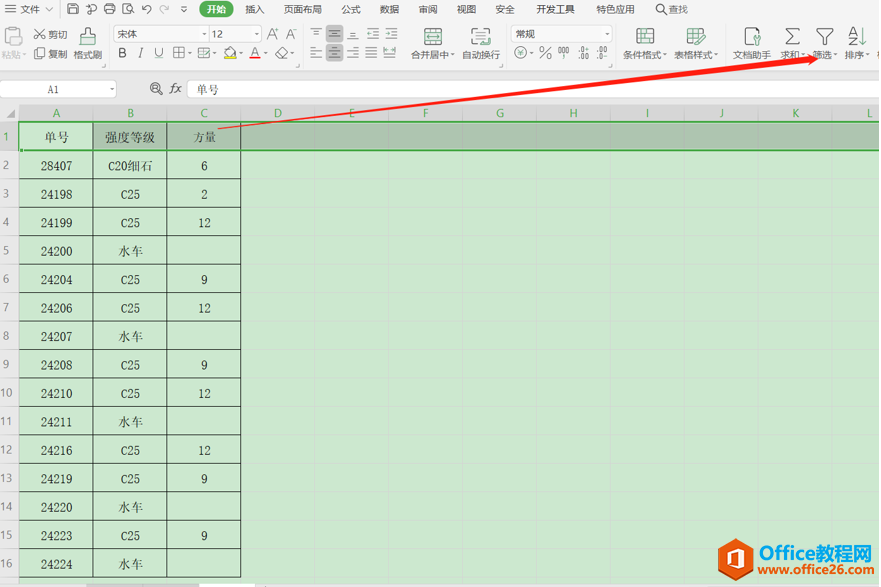This screenshot has height=587, width=881.
Task: Click Auto Wrap (自动换行)
Action: click(x=481, y=43)
